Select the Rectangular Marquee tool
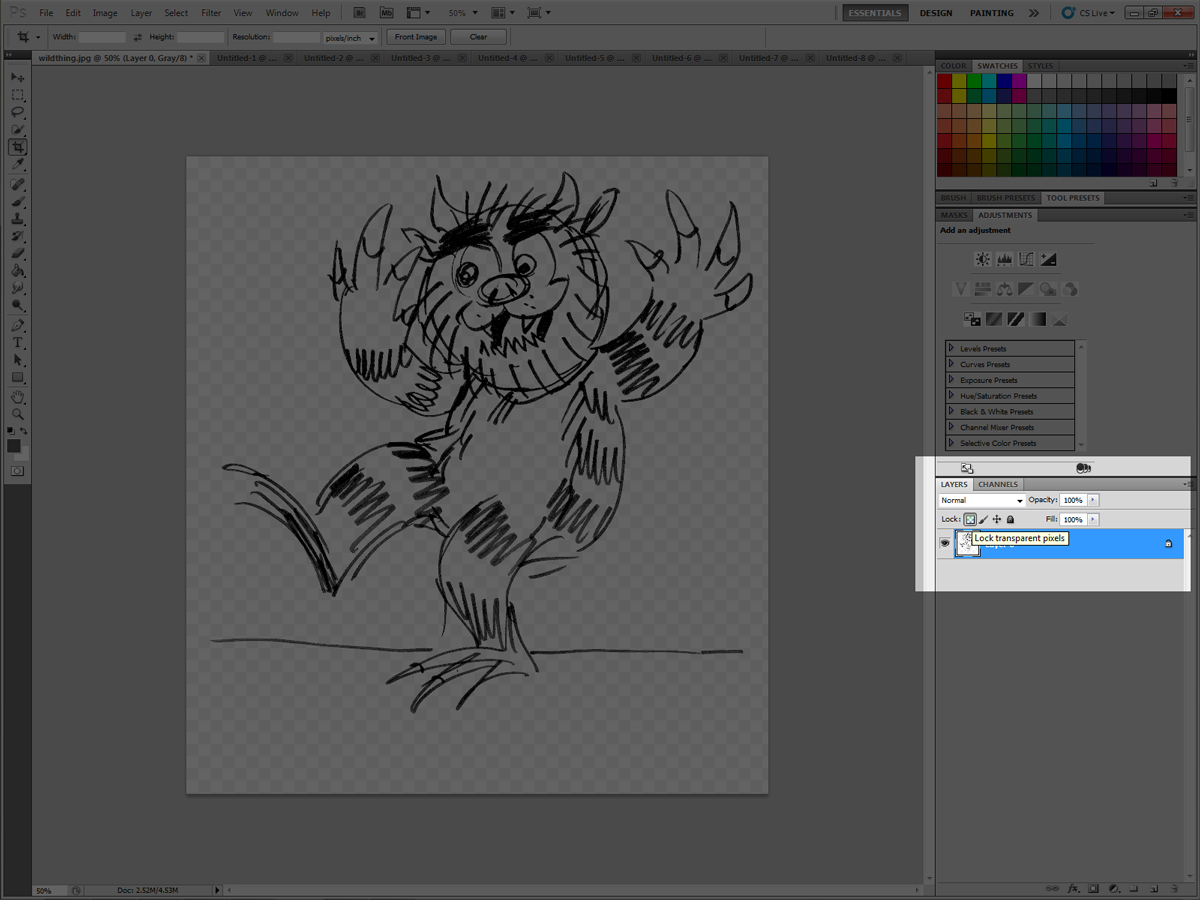Image resolution: width=1200 pixels, height=900 pixels. pyautogui.click(x=18, y=95)
